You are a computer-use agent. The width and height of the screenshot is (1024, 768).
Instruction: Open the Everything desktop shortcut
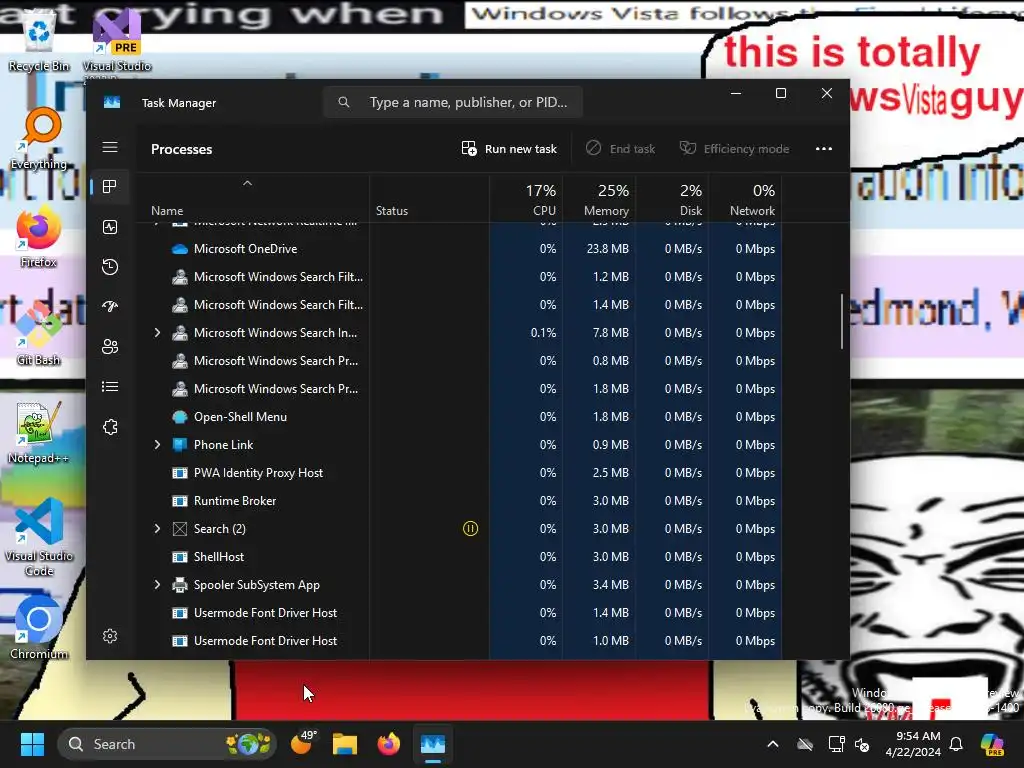click(x=39, y=140)
